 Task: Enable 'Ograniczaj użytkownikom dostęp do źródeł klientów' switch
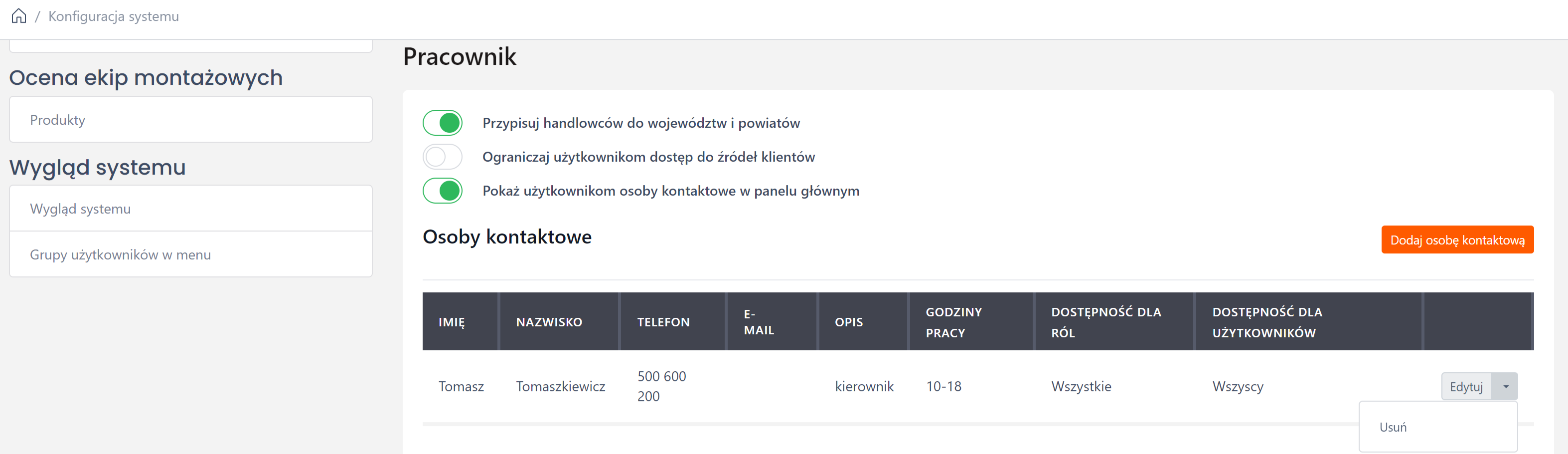(x=443, y=157)
